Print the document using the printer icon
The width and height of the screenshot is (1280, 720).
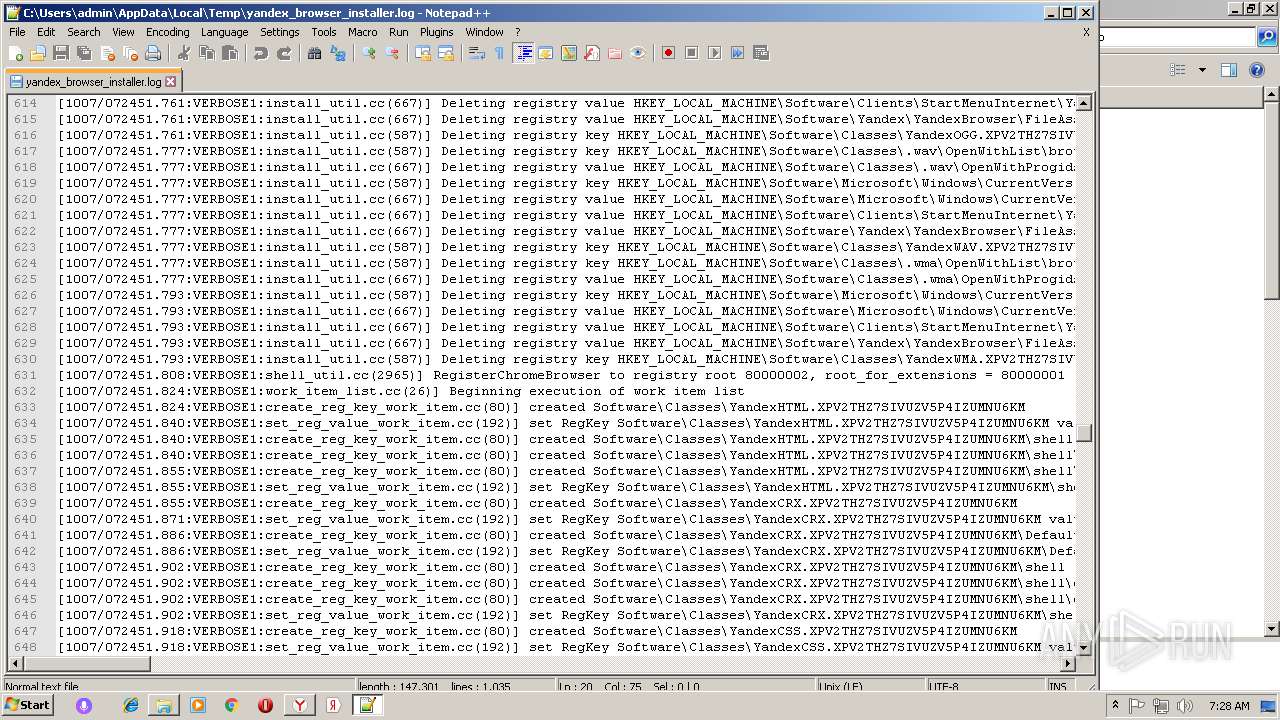(x=153, y=53)
